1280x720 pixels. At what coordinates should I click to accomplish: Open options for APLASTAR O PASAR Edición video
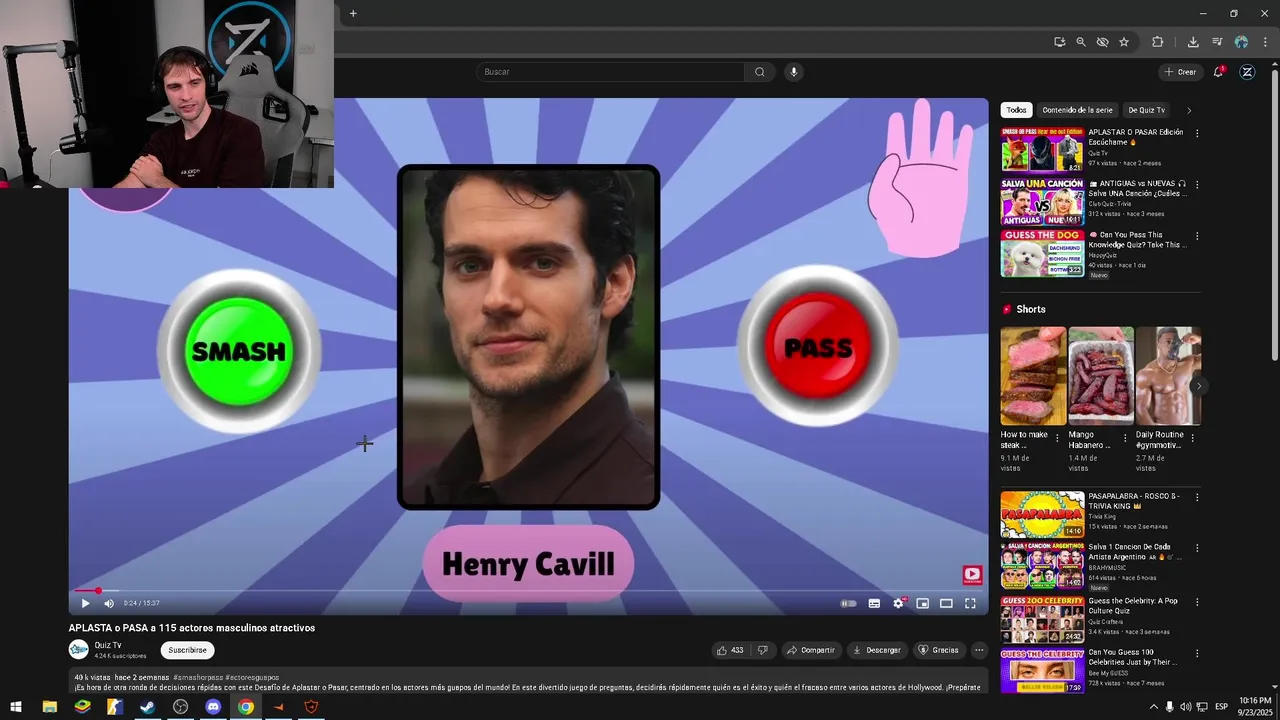tap(1197, 133)
